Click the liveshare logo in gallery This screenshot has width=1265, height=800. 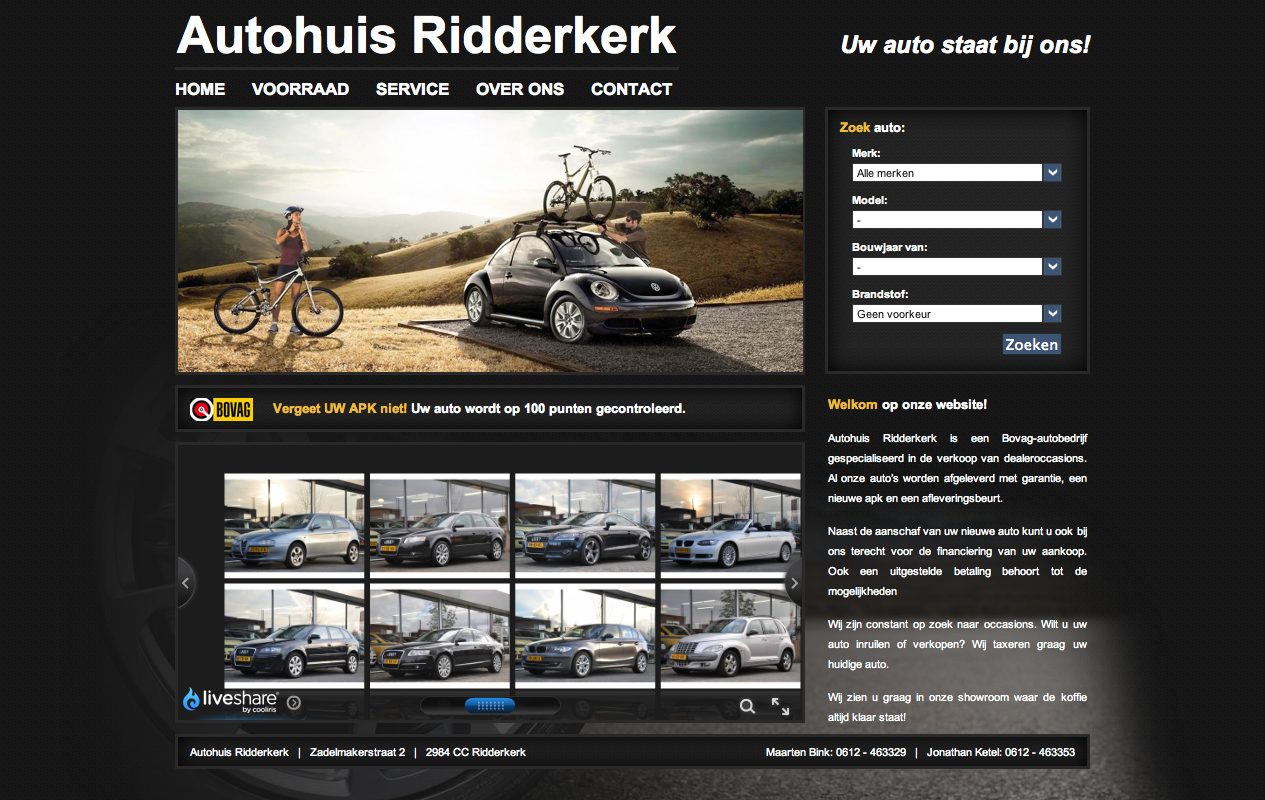(230, 700)
